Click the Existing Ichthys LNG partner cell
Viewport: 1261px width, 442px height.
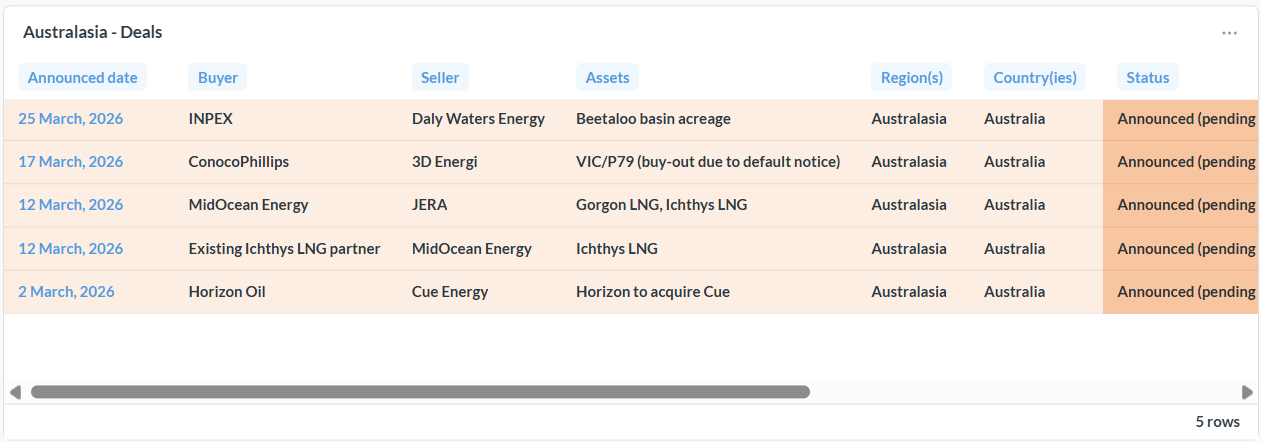click(284, 249)
